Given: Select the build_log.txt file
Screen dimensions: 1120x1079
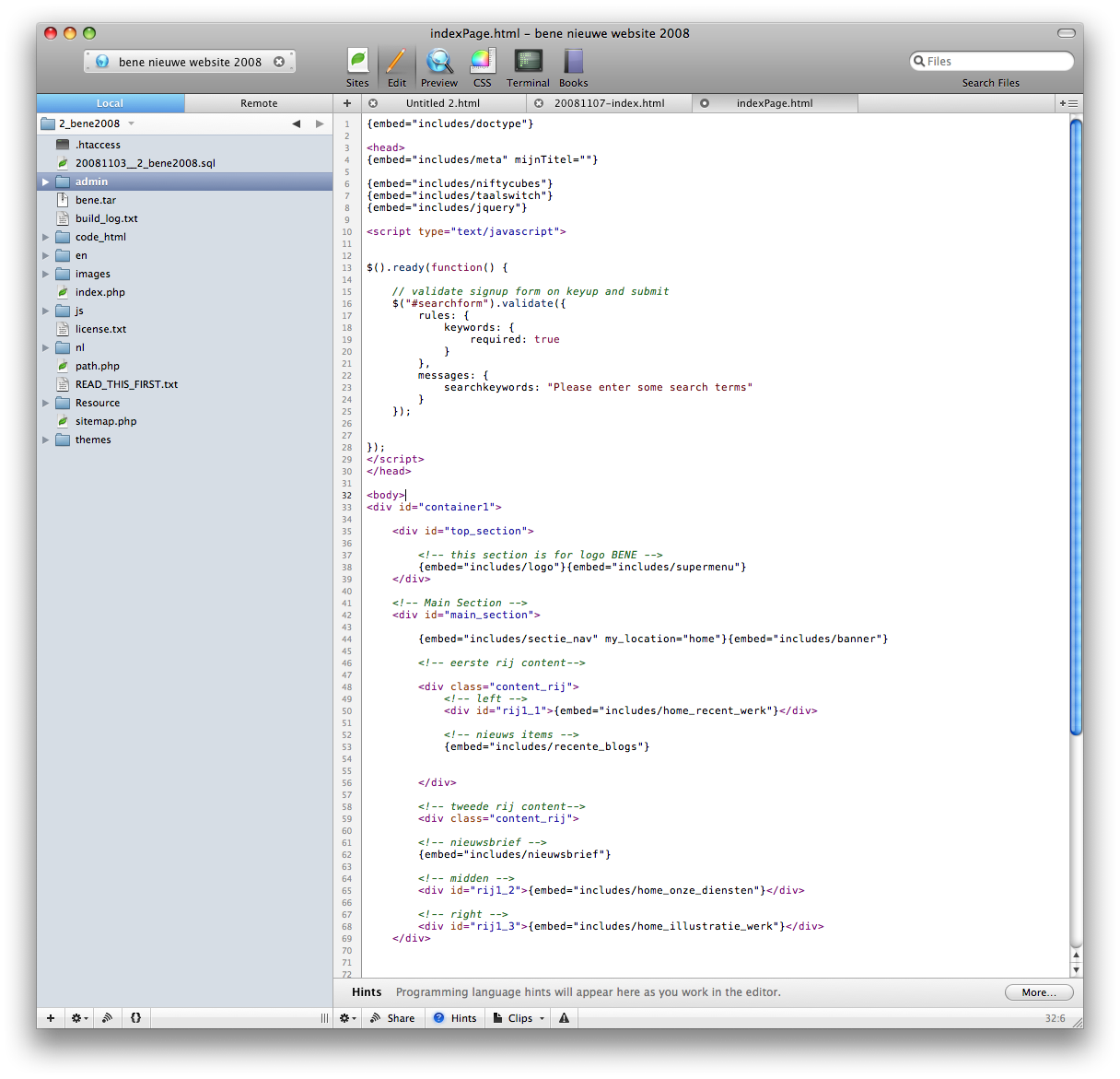Looking at the screenshot, I should (184, 218).
